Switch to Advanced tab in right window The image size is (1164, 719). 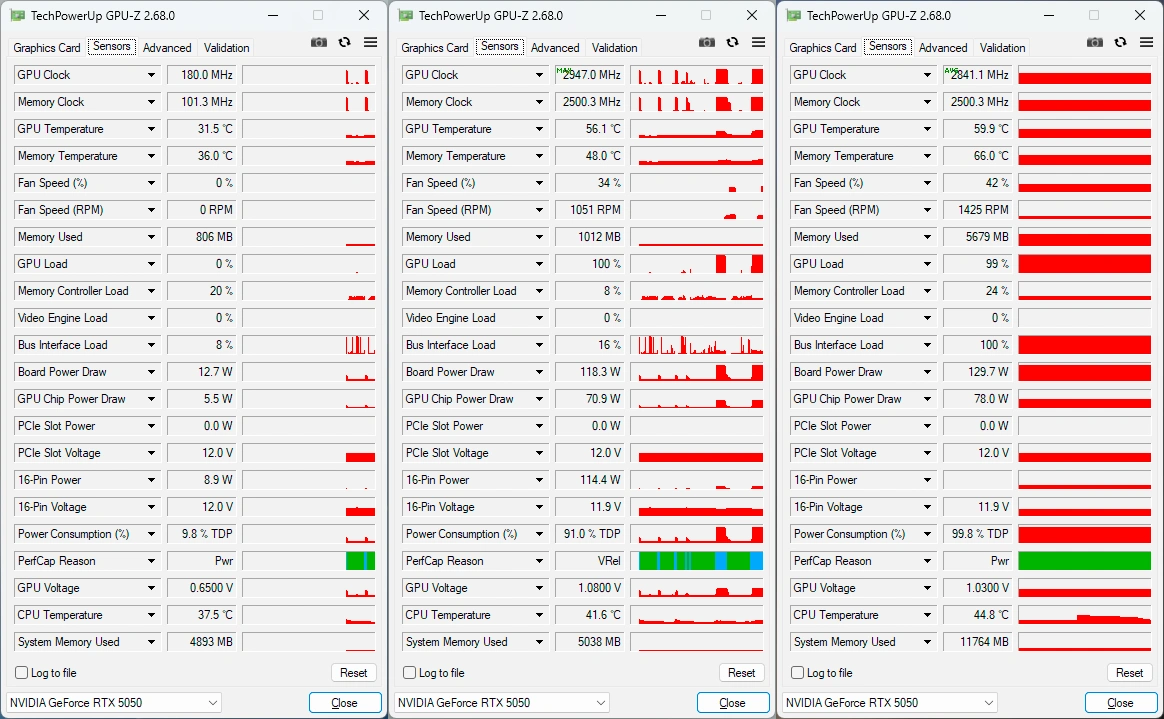pos(943,47)
